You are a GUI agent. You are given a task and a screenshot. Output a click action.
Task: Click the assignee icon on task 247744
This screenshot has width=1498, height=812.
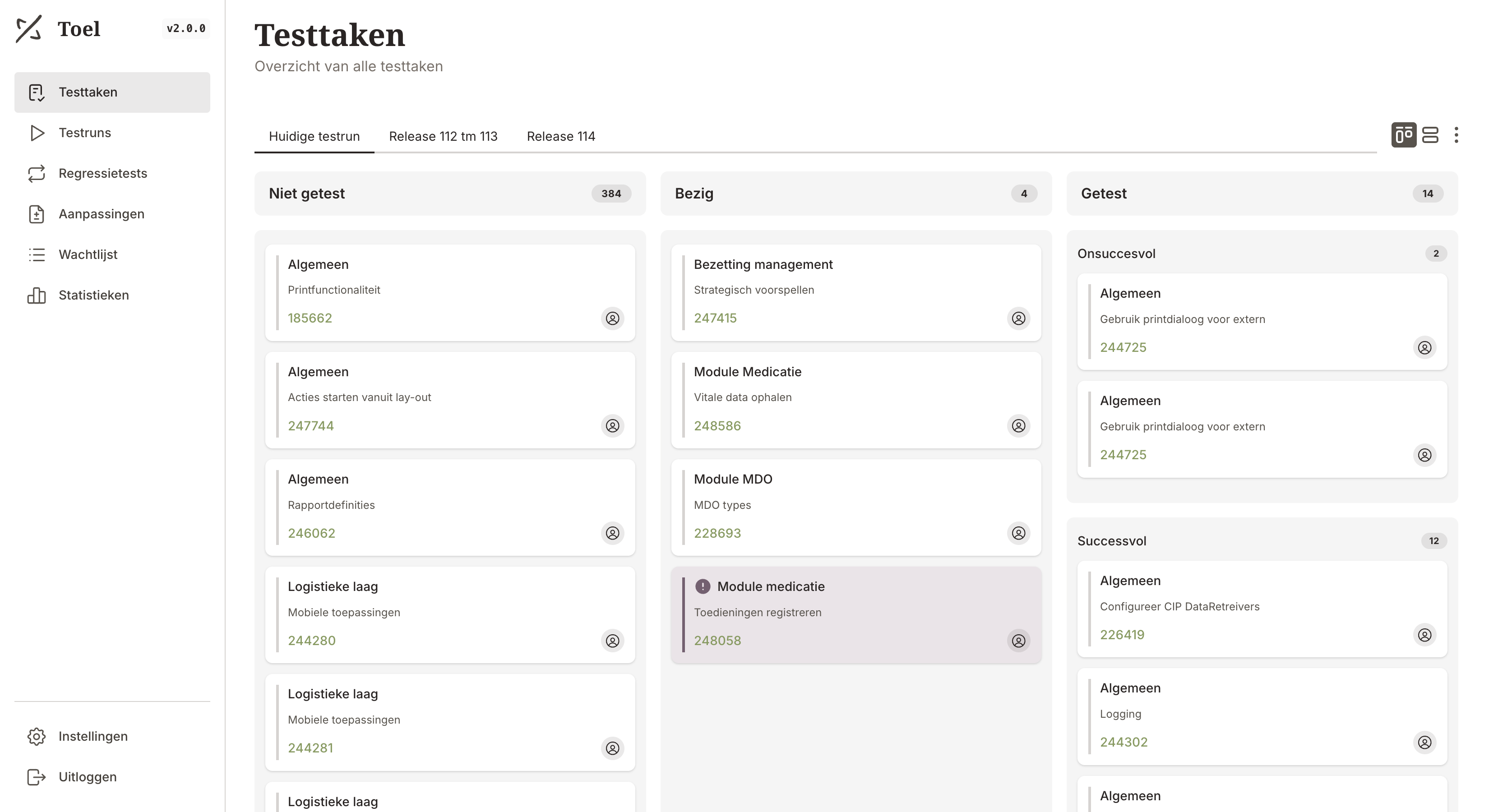coord(612,426)
